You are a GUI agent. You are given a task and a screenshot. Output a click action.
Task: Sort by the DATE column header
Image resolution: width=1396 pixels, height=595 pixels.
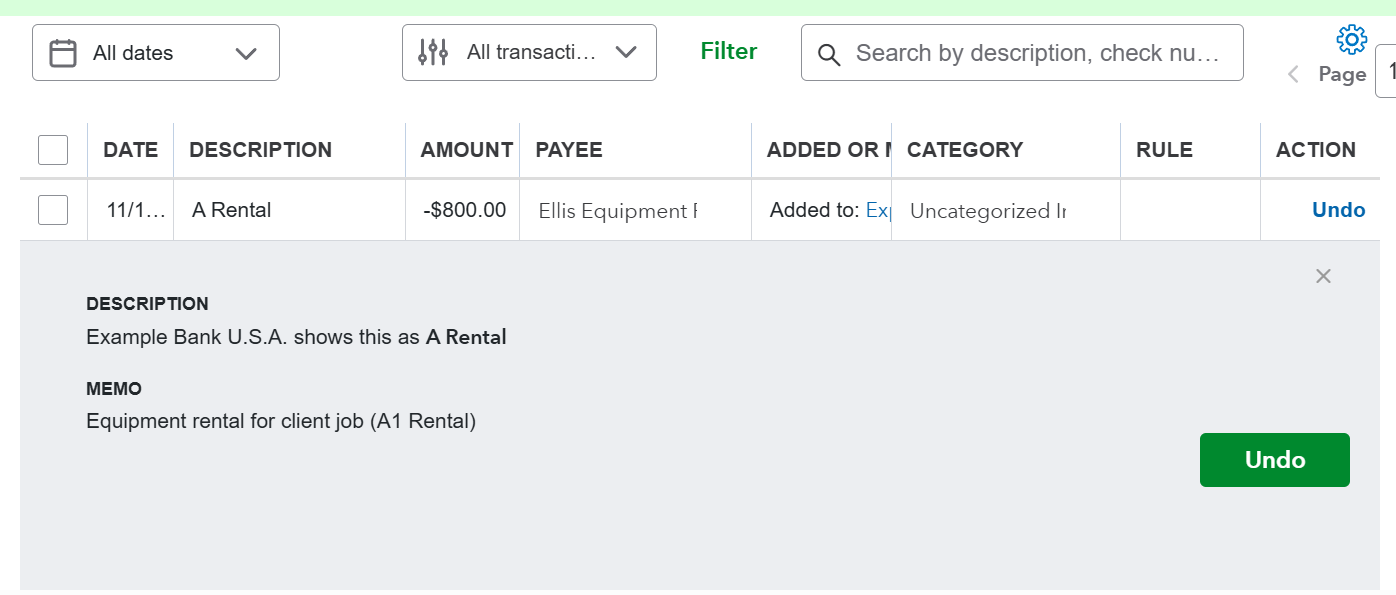coord(130,150)
